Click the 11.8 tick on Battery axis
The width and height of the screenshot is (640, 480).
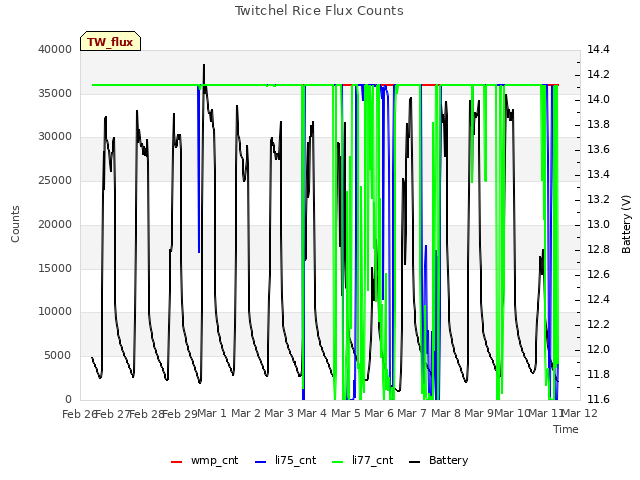598,375
